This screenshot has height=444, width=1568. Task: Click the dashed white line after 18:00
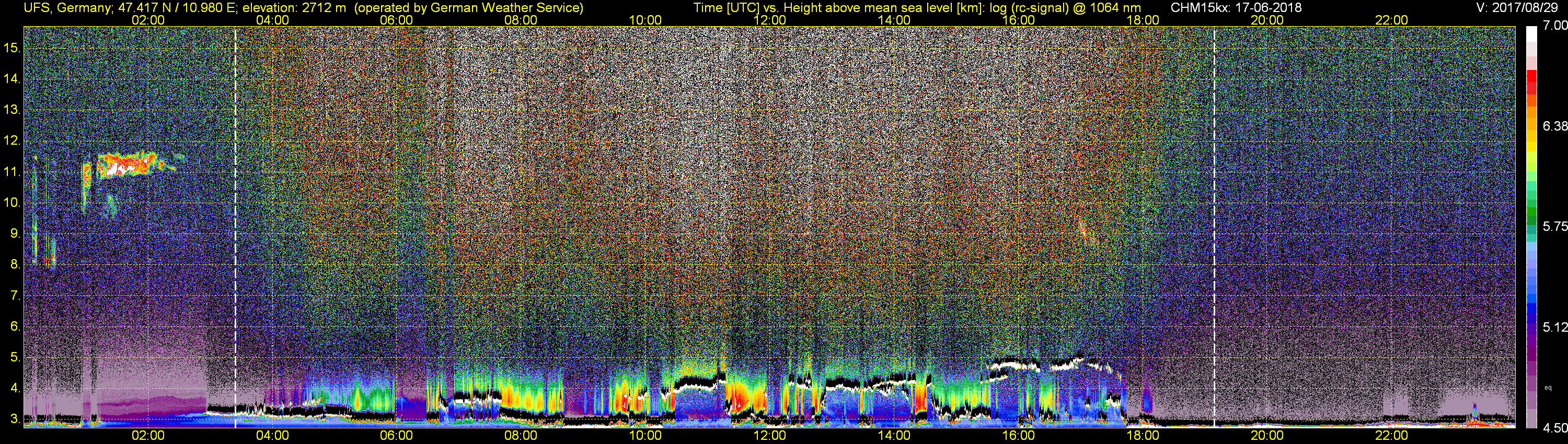click(x=1214, y=227)
